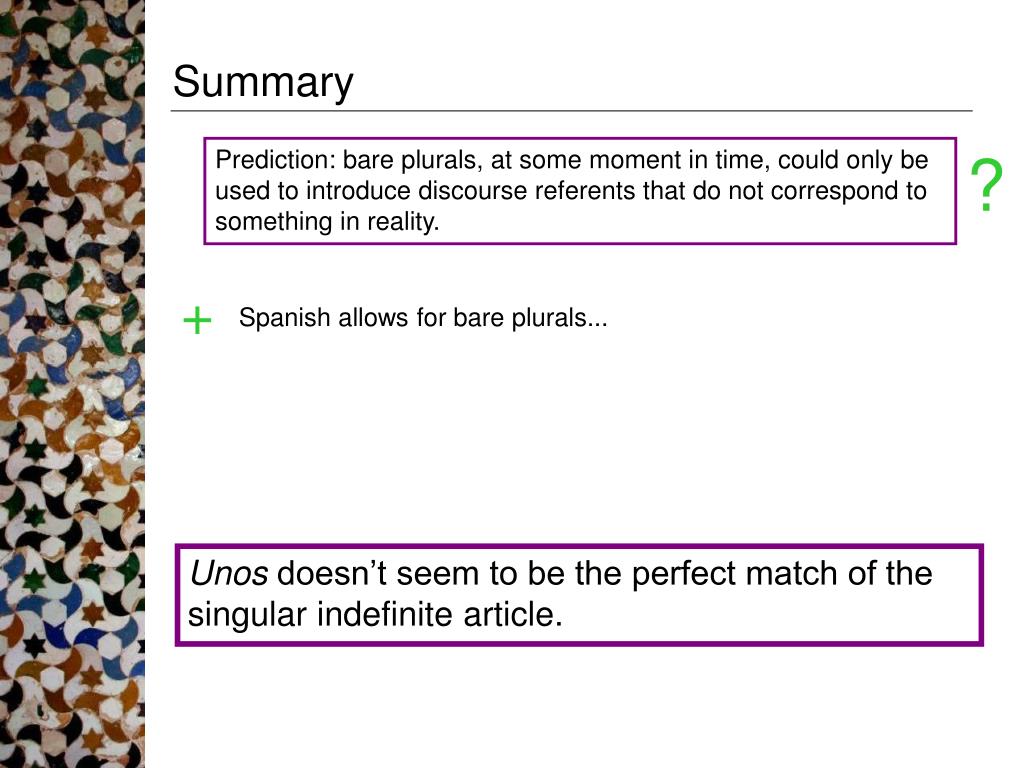Click the mosaic tile image strip

coord(72,384)
